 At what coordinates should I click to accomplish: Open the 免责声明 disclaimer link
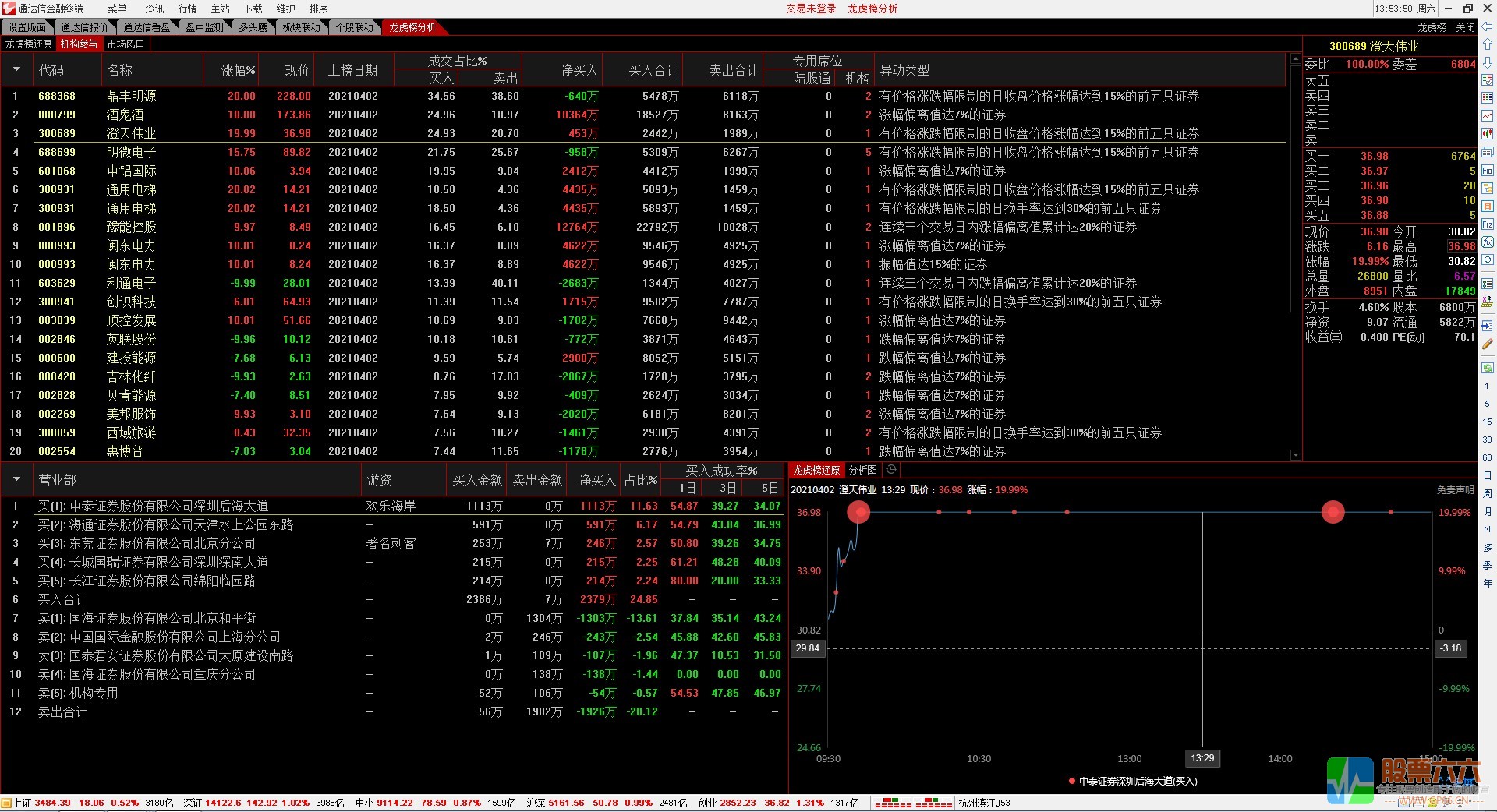point(1455,490)
